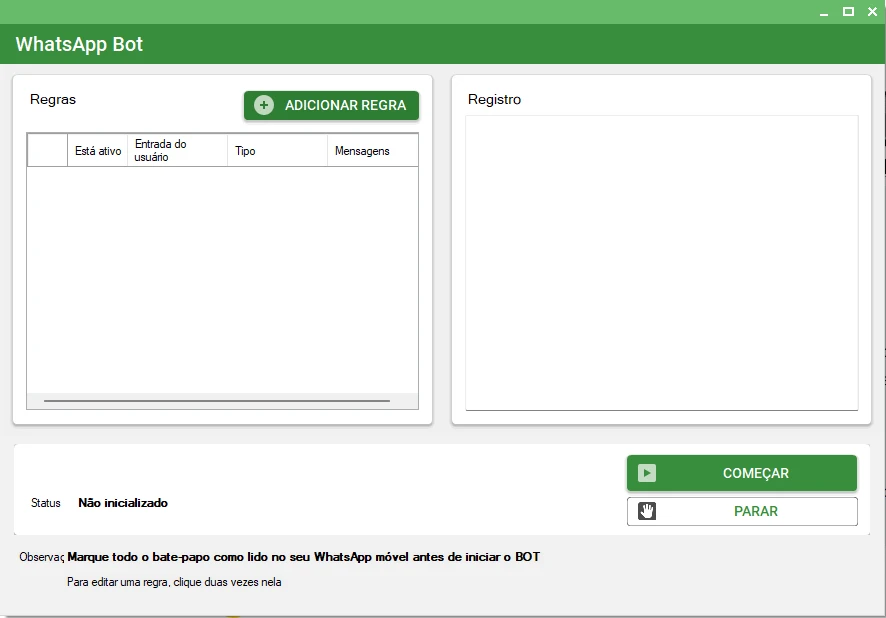Screen dimensions: 886x618
Task: Click the Regras panel heading
Action: click(x=53, y=99)
